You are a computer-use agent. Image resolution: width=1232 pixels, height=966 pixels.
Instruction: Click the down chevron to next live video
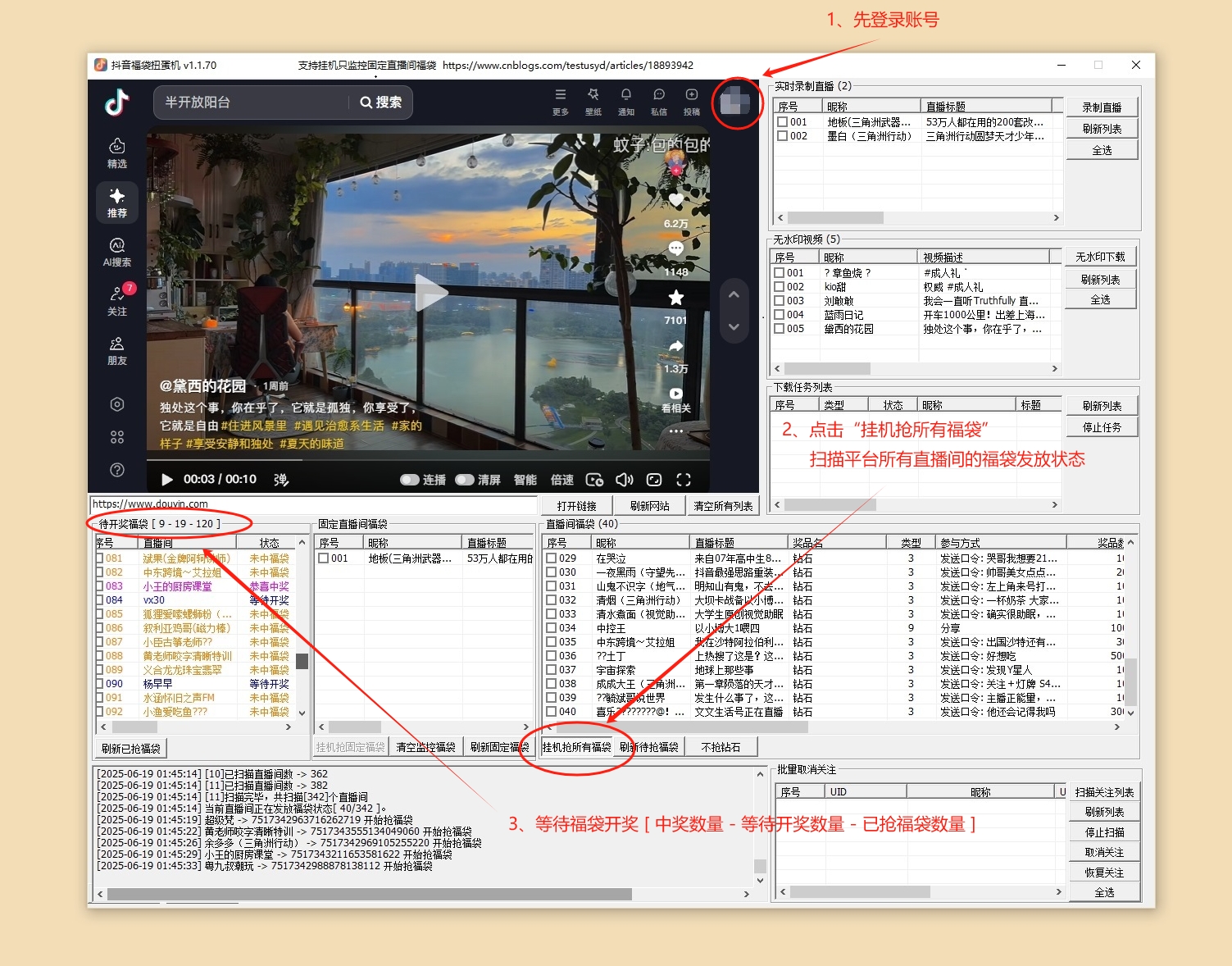point(734,326)
